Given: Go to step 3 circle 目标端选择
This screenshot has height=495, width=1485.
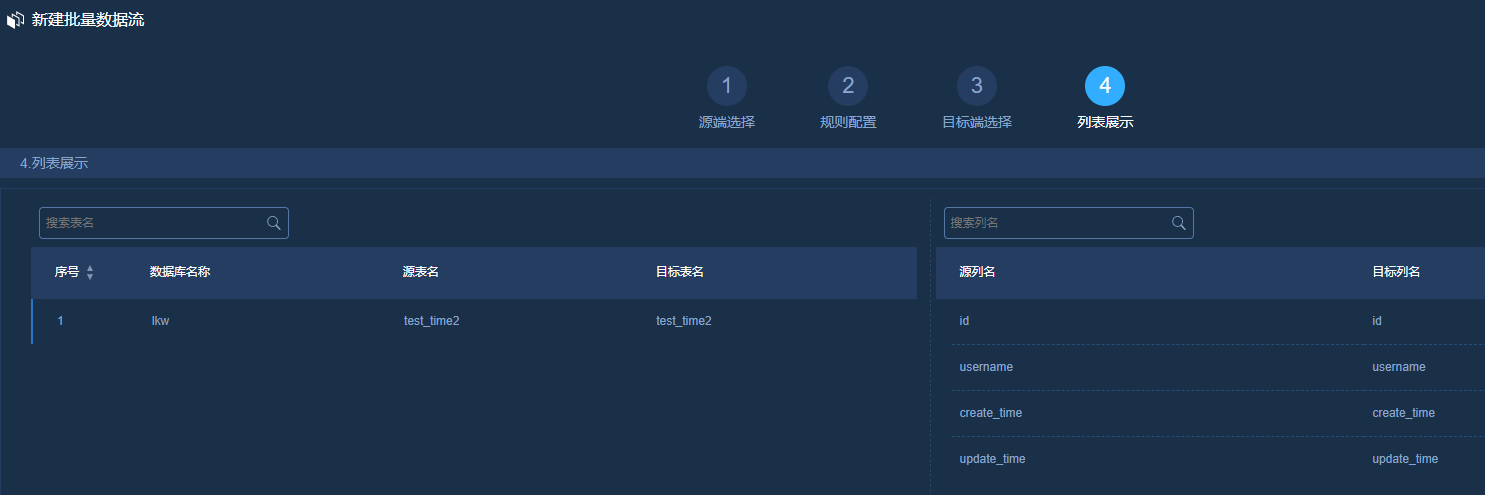Looking at the screenshot, I should [976, 87].
